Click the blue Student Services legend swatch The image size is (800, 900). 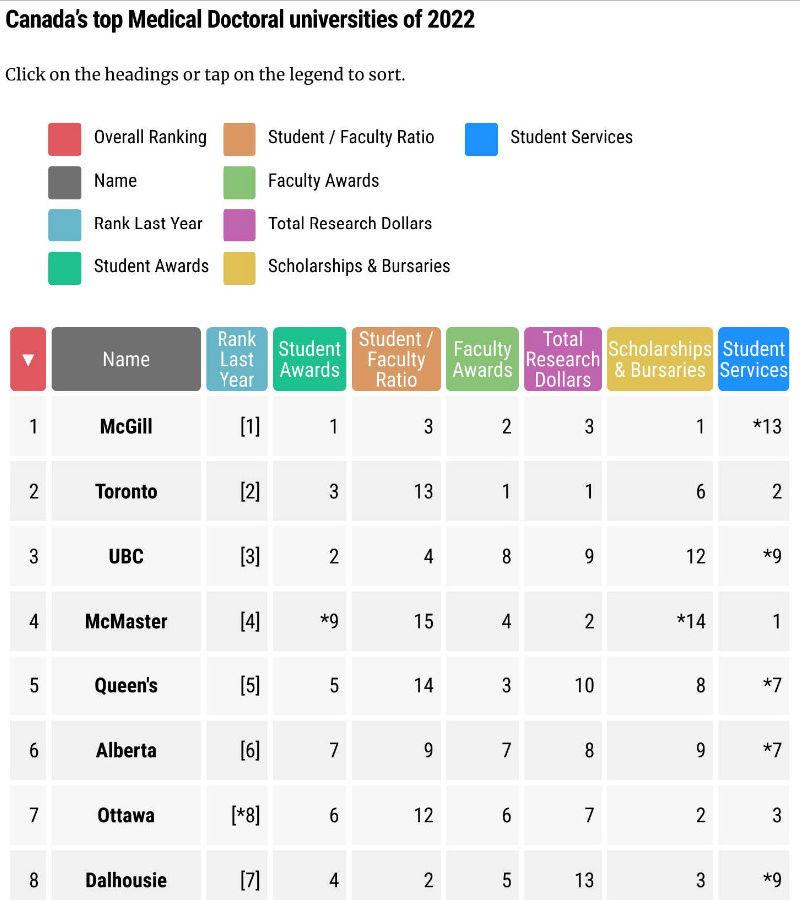481,139
